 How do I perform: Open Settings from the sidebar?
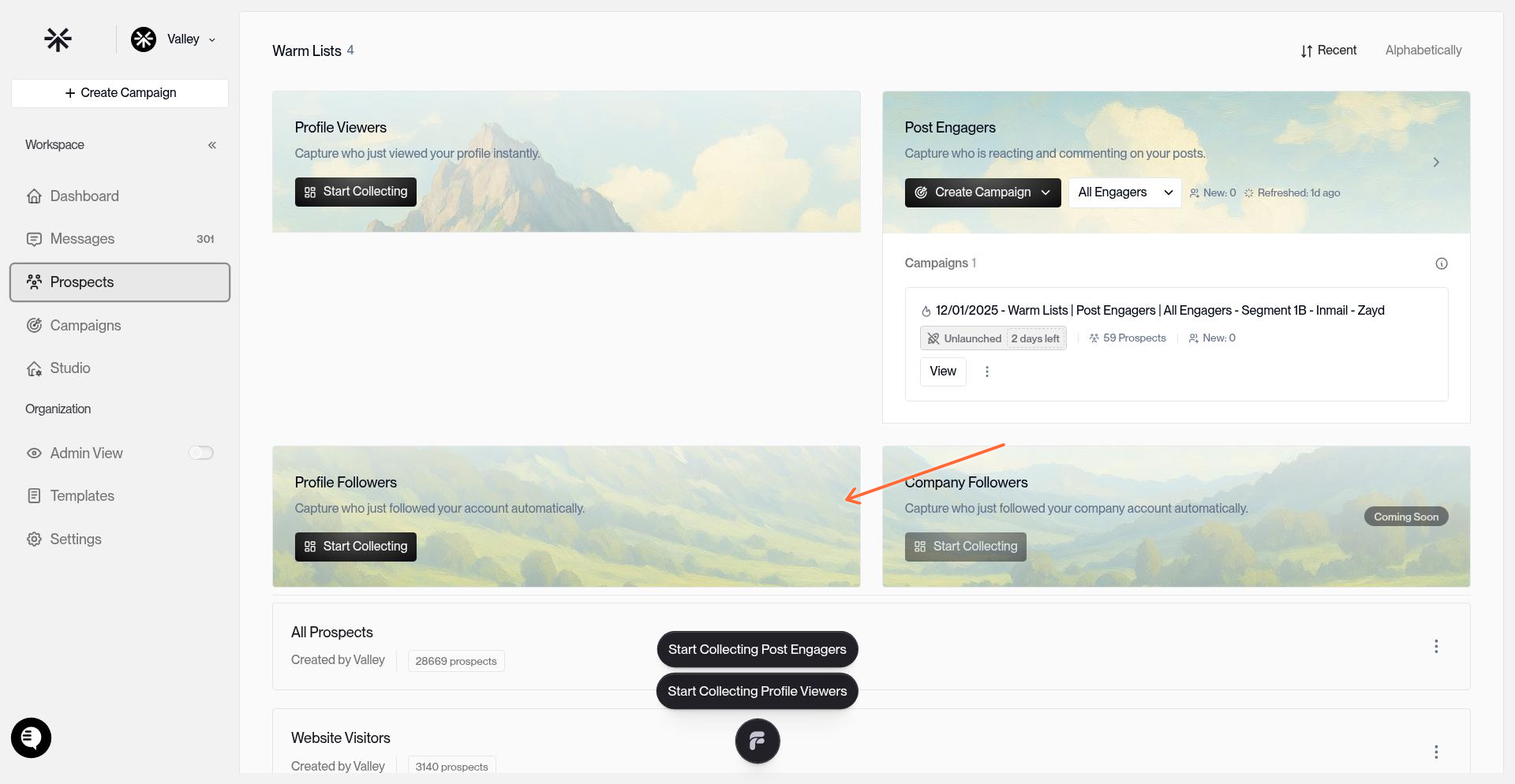pos(120,539)
